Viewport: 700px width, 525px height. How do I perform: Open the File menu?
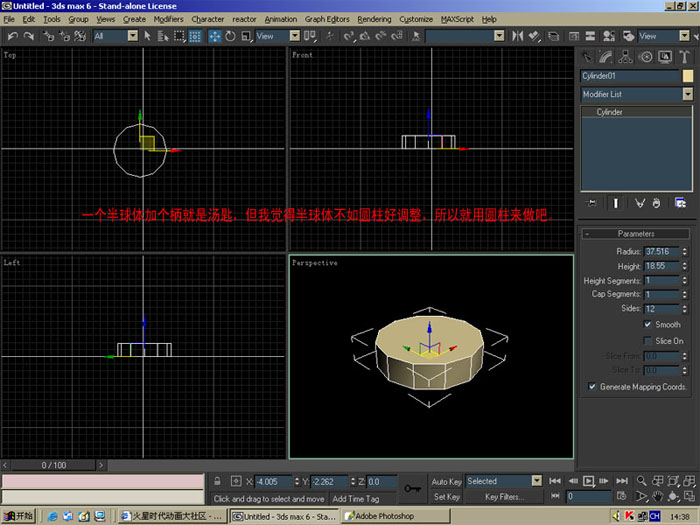coord(9,19)
